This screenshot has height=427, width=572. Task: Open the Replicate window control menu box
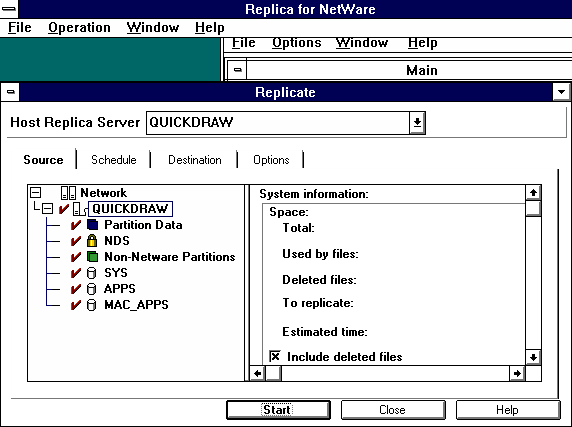click(10, 92)
